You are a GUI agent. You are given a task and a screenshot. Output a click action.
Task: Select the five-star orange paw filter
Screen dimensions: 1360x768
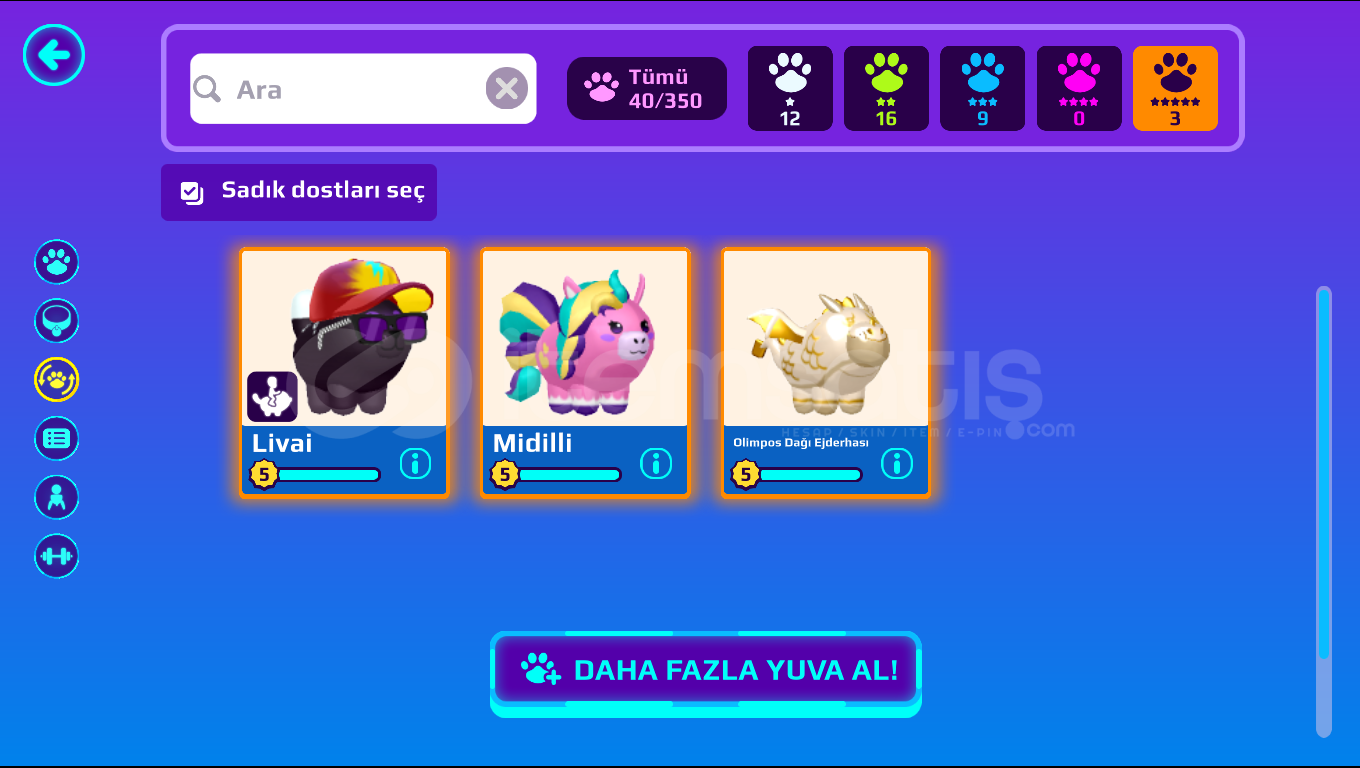pyautogui.click(x=1175, y=88)
